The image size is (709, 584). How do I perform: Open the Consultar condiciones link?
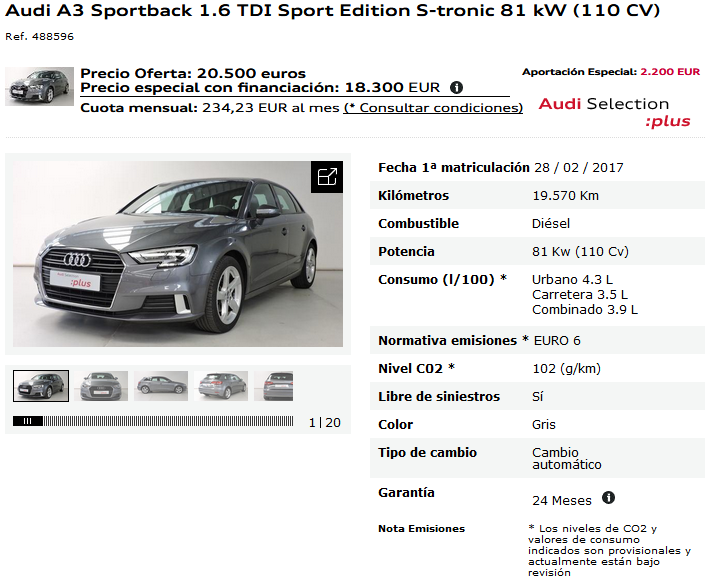(433, 108)
